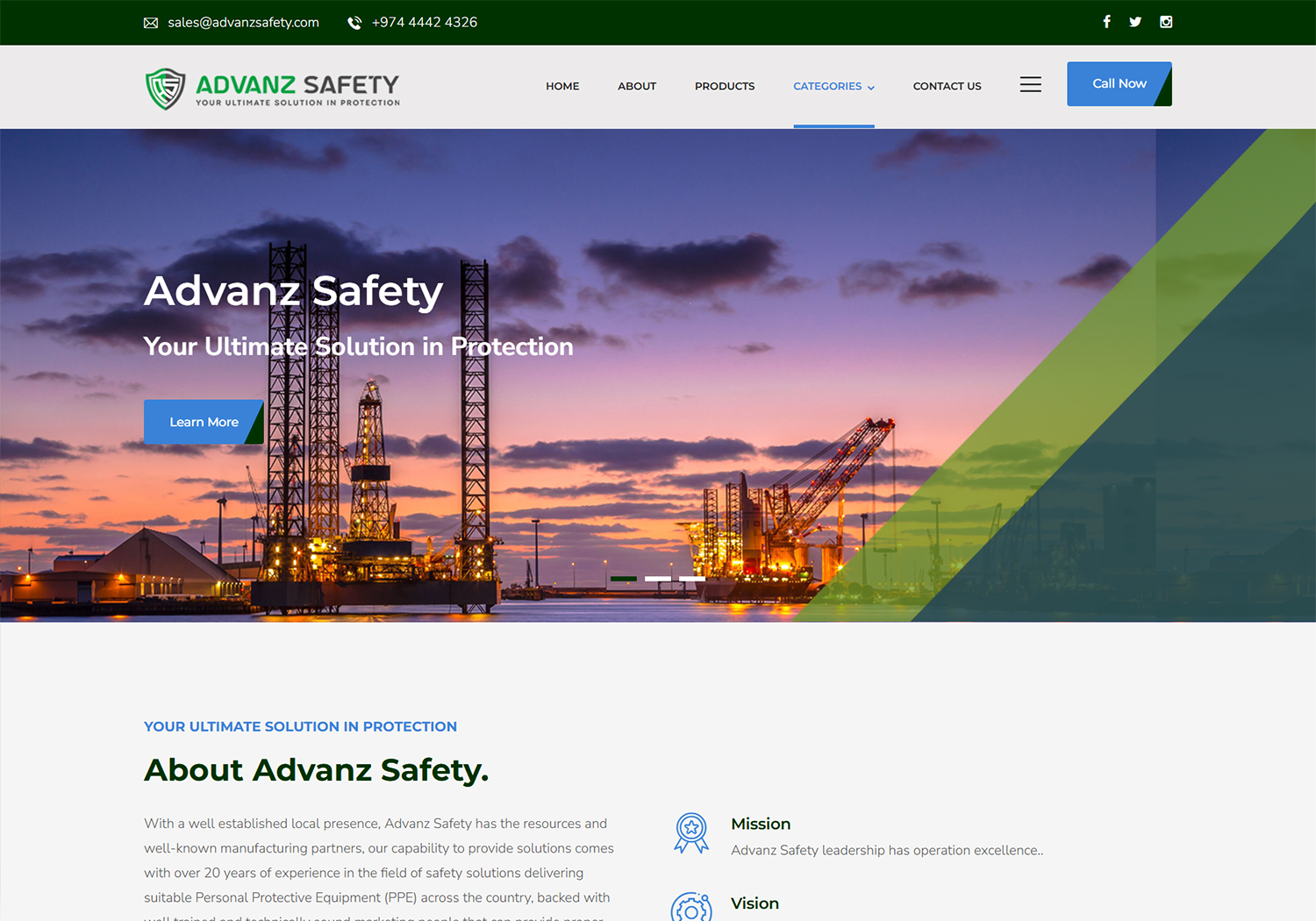
Task: Navigate to the Products page
Action: [x=725, y=86]
